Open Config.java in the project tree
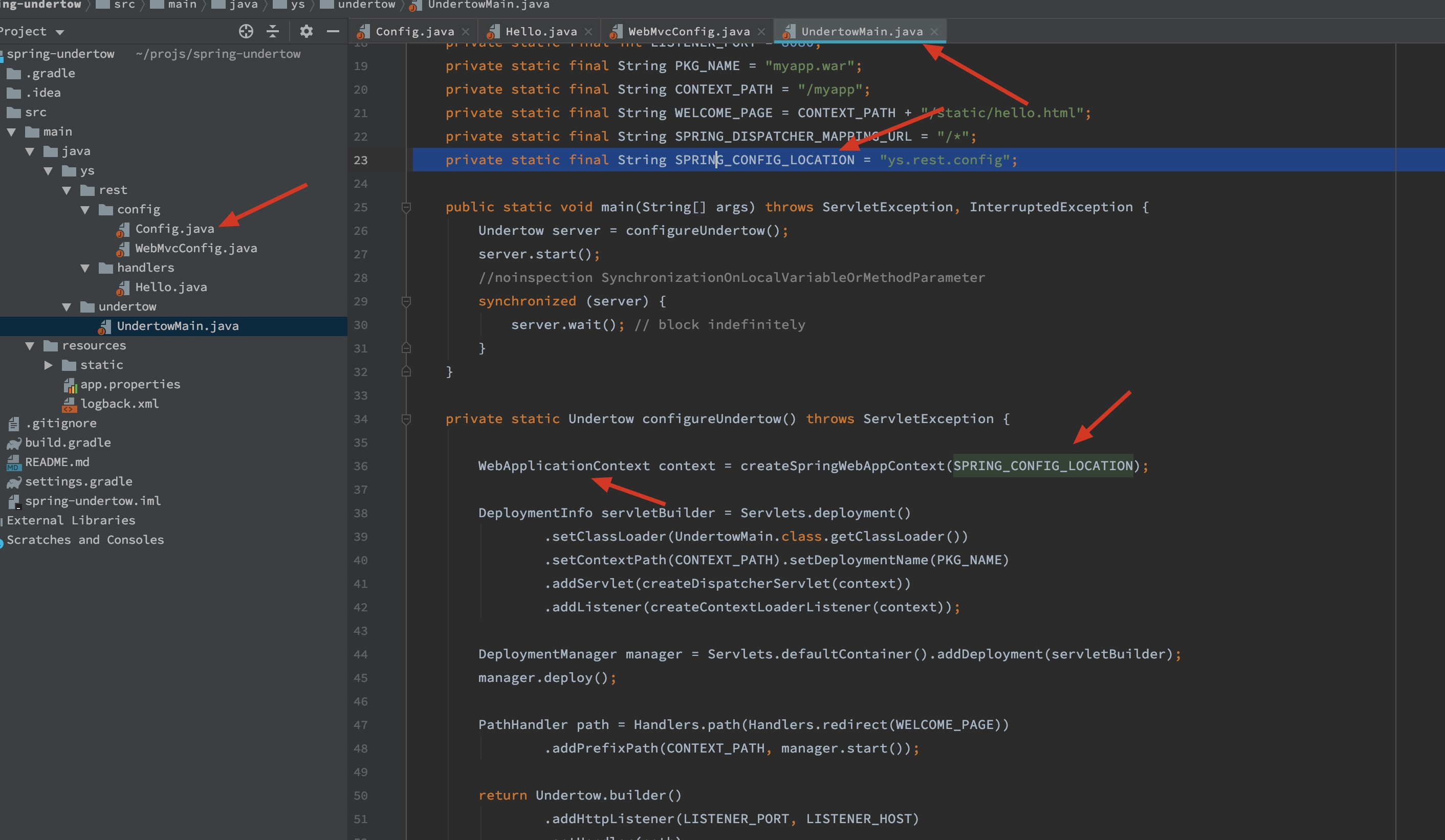1445x840 pixels. (x=174, y=229)
